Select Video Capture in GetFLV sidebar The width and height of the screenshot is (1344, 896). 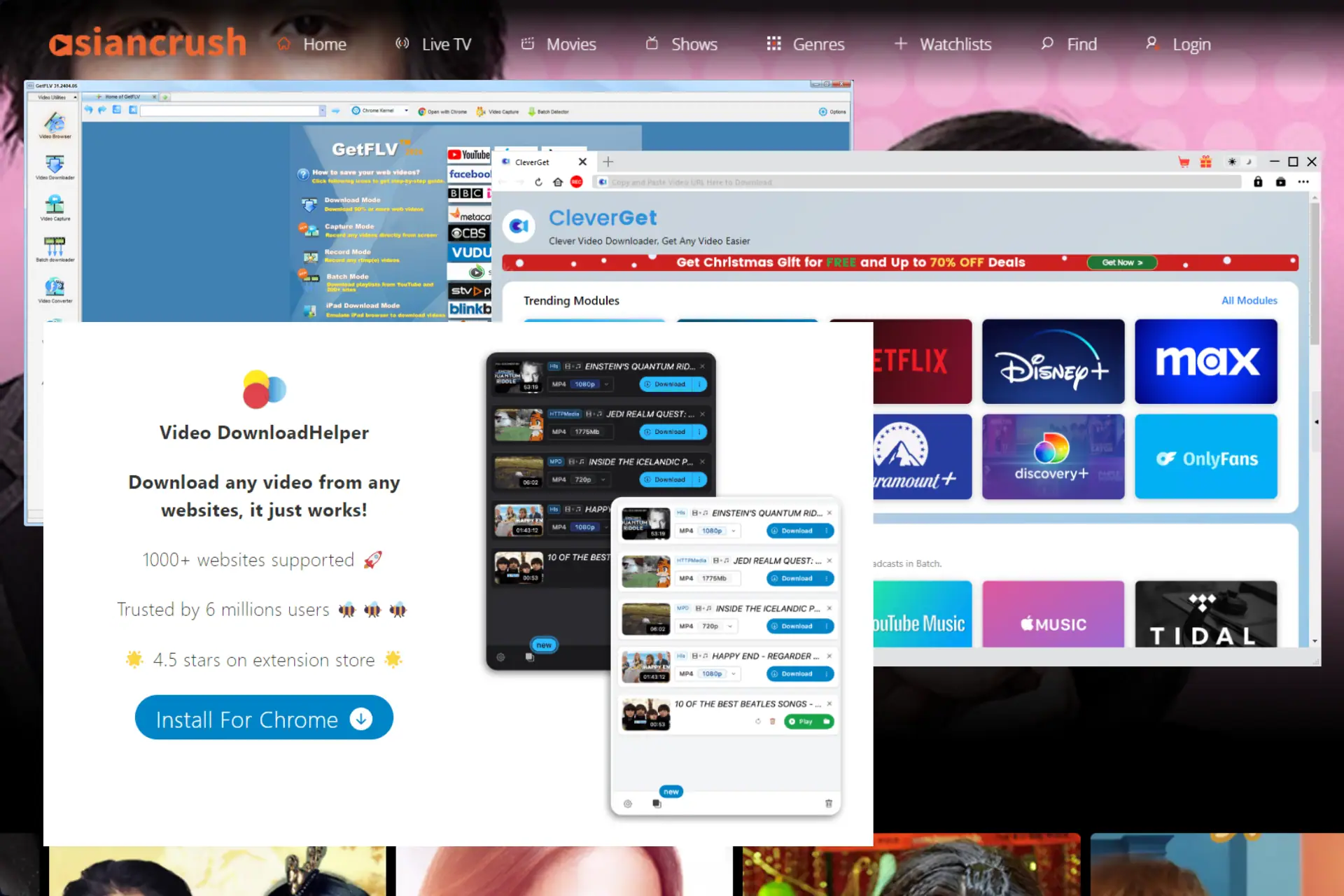[55, 208]
